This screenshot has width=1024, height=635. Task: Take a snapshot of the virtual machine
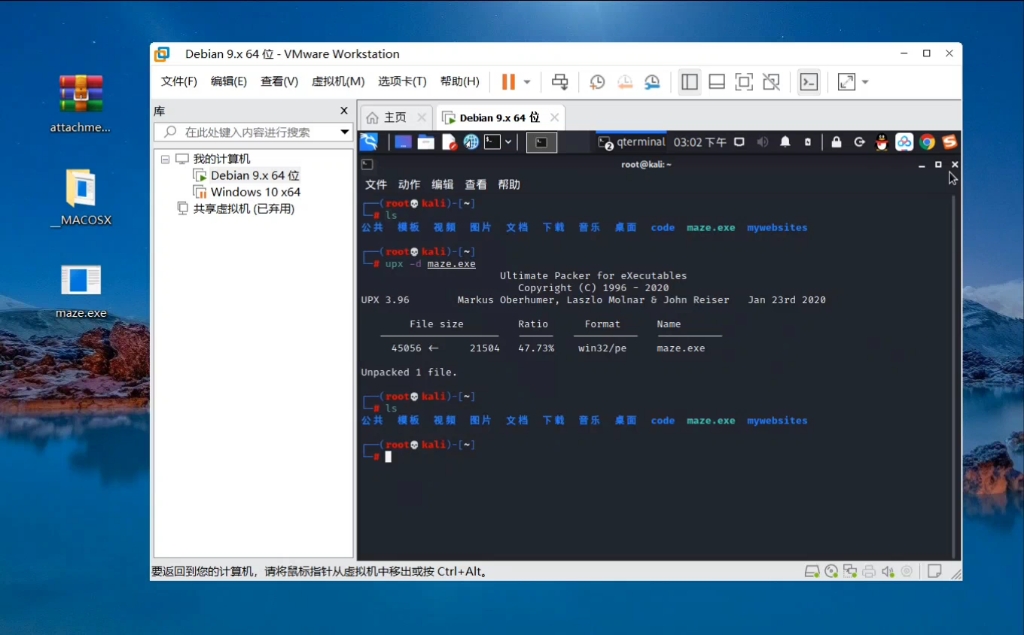tap(597, 82)
